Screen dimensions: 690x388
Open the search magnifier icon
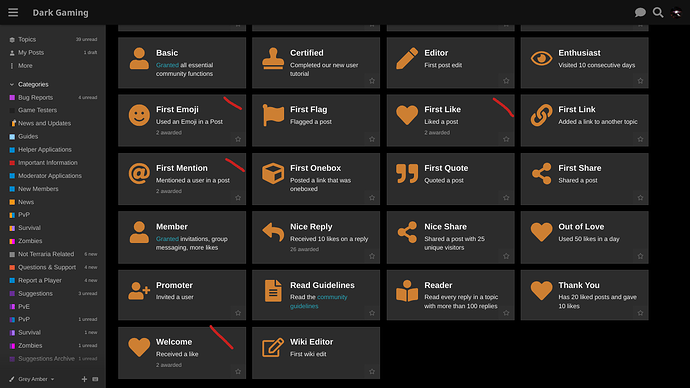(658, 12)
